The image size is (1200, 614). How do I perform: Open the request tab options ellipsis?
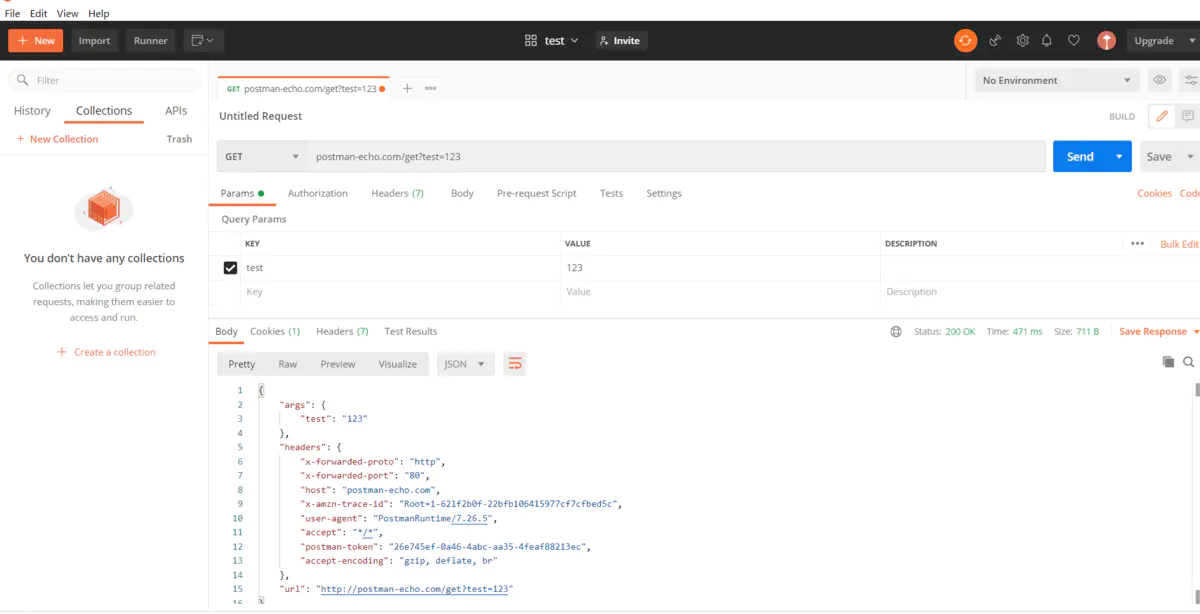coord(431,88)
